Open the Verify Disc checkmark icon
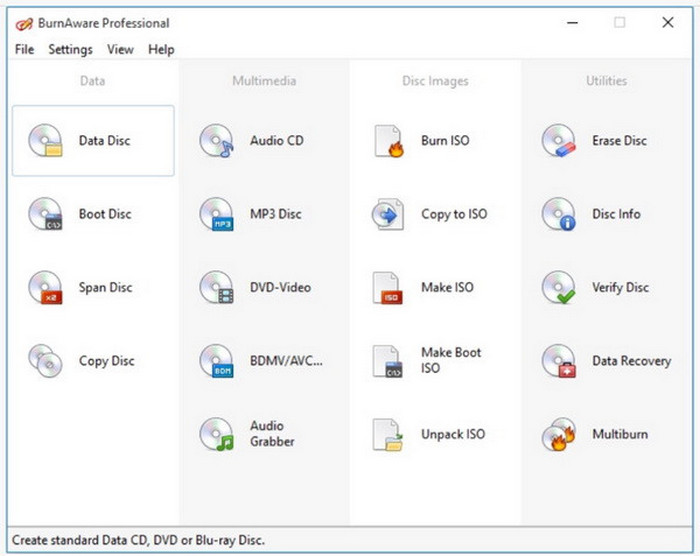700x556 pixels. [x=559, y=288]
